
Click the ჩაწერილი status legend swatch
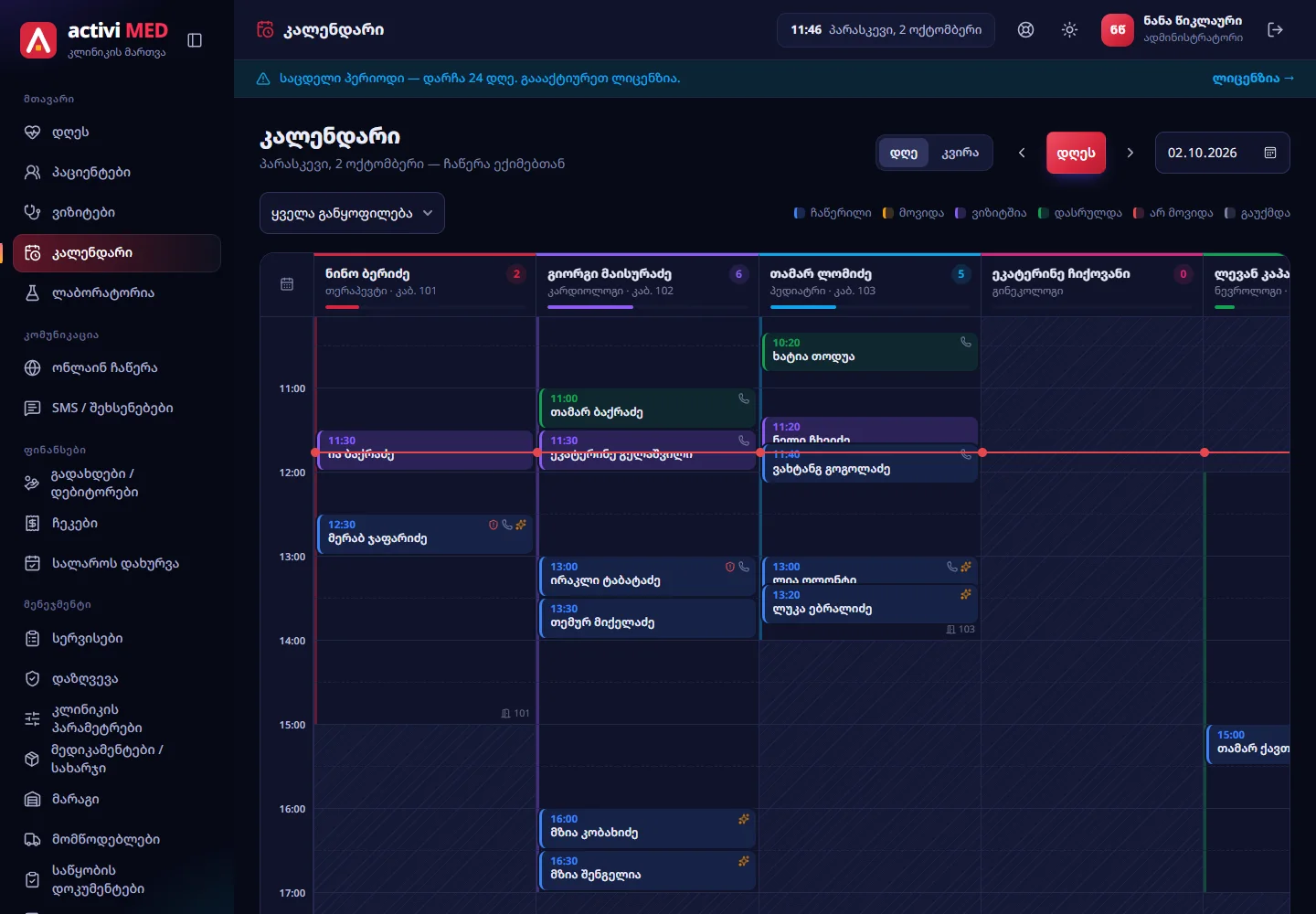[798, 213]
